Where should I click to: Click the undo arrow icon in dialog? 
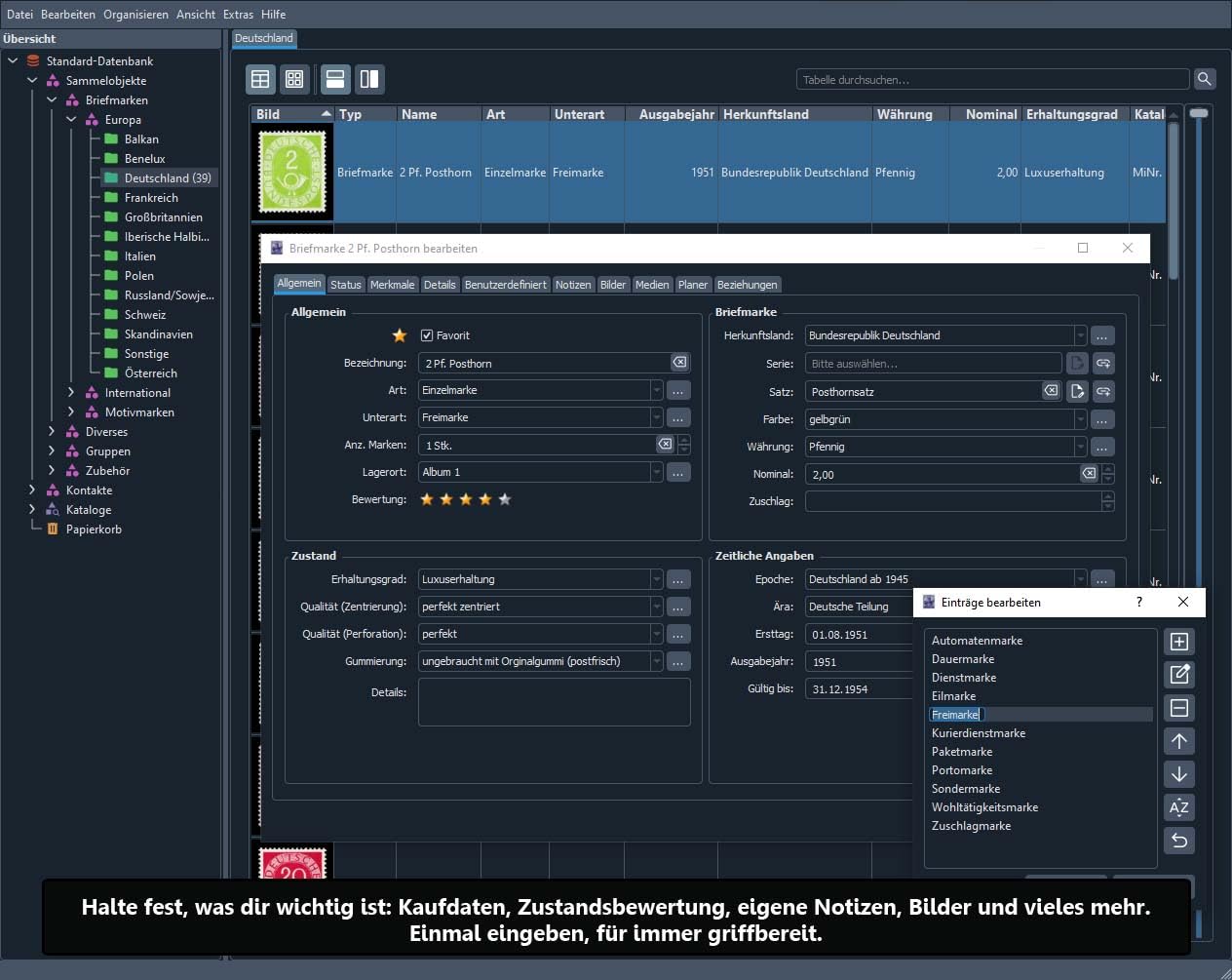[1179, 841]
